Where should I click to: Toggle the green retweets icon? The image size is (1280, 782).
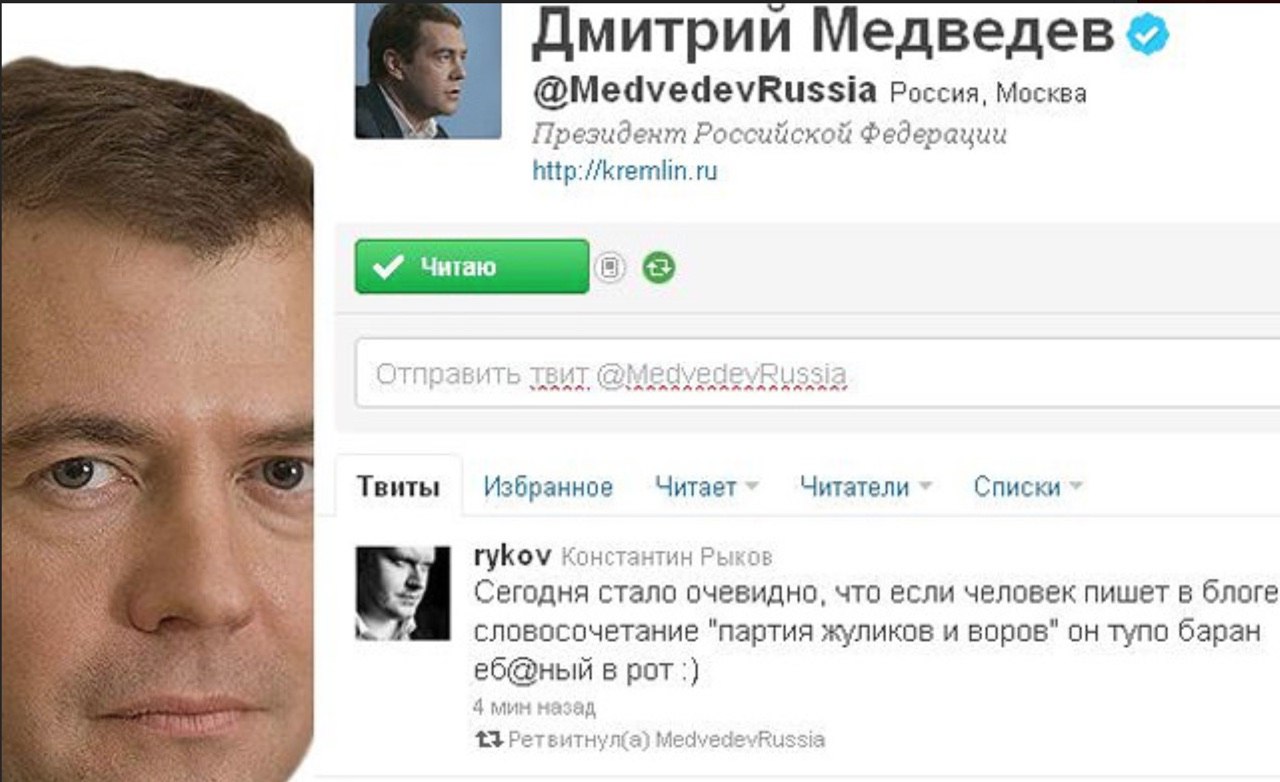click(x=659, y=267)
